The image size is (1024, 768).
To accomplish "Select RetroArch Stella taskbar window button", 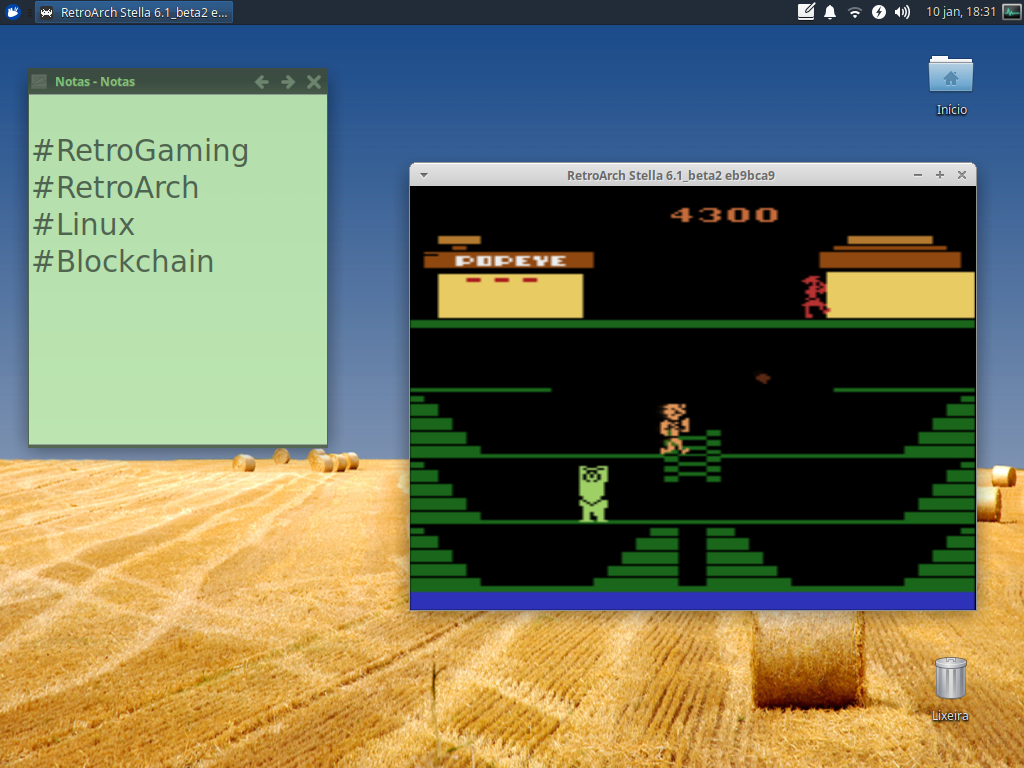I will (134, 12).
